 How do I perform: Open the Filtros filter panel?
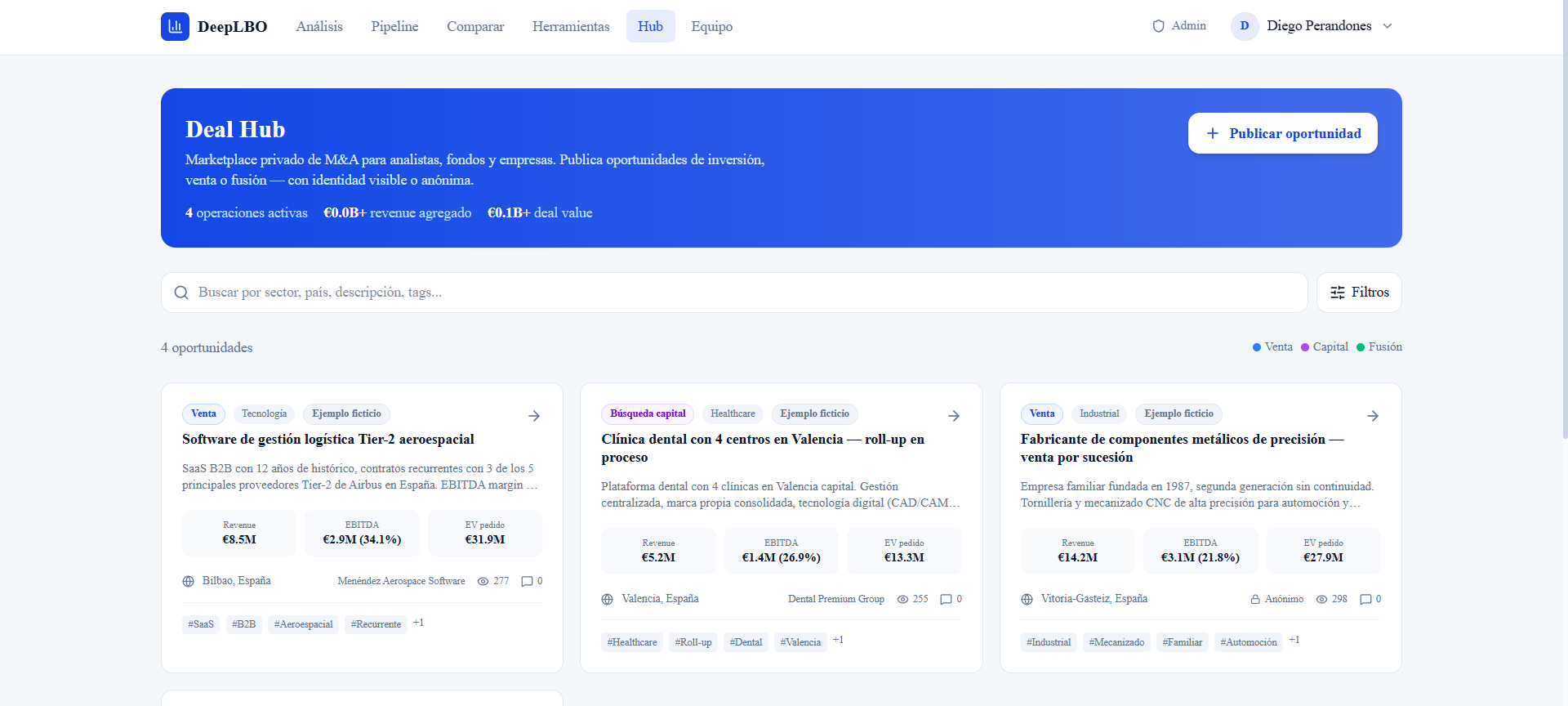click(1359, 293)
